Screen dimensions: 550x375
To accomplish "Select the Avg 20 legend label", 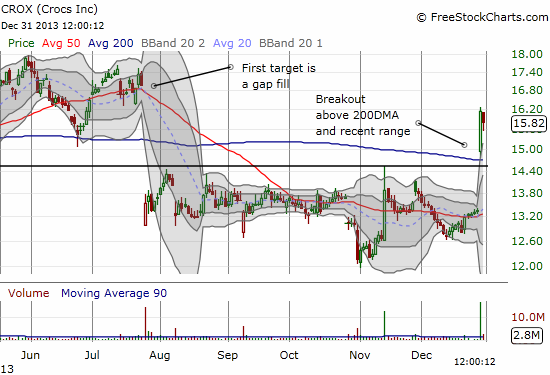I will [232, 43].
